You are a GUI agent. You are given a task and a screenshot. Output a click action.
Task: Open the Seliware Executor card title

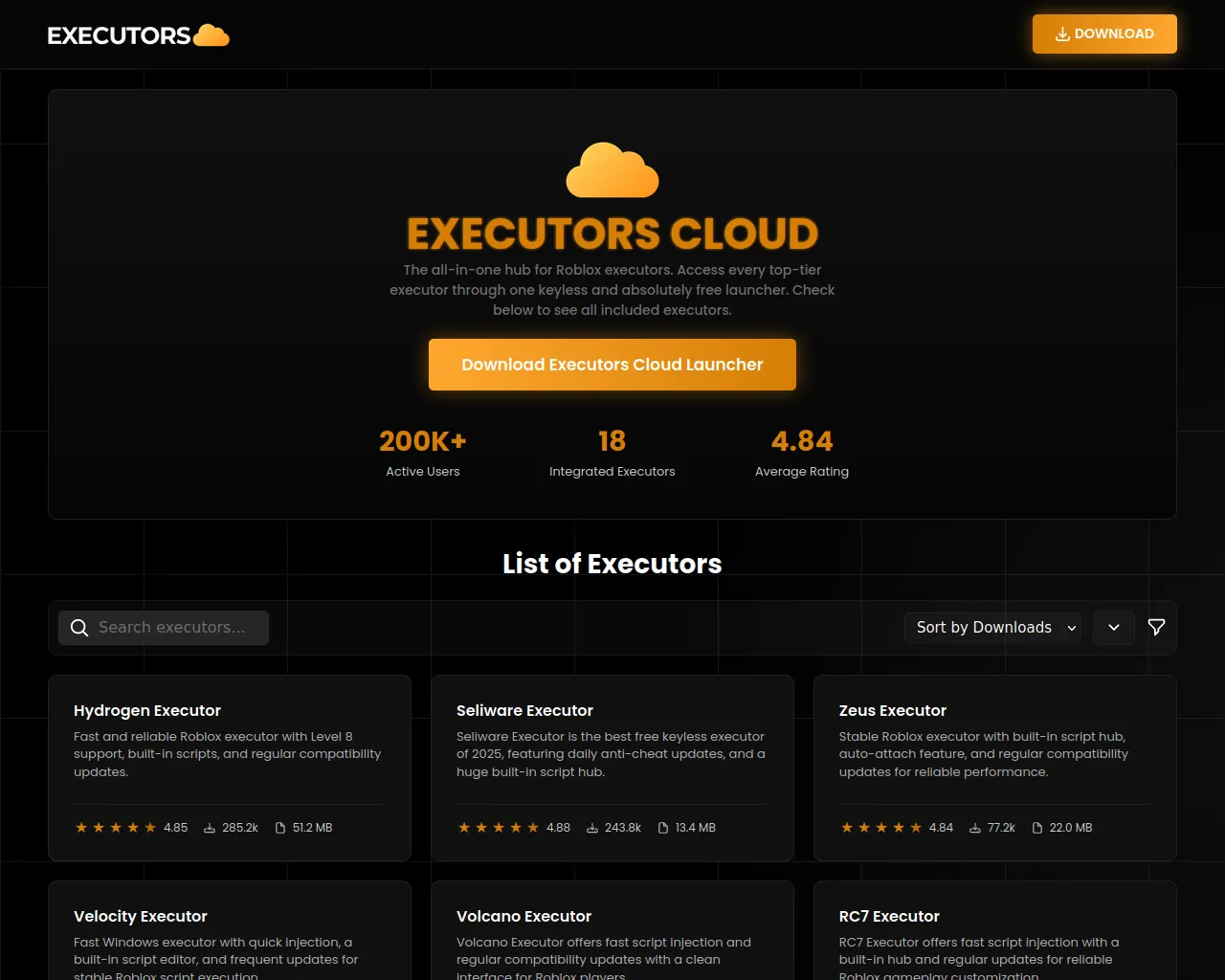click(x=524, y=710)
